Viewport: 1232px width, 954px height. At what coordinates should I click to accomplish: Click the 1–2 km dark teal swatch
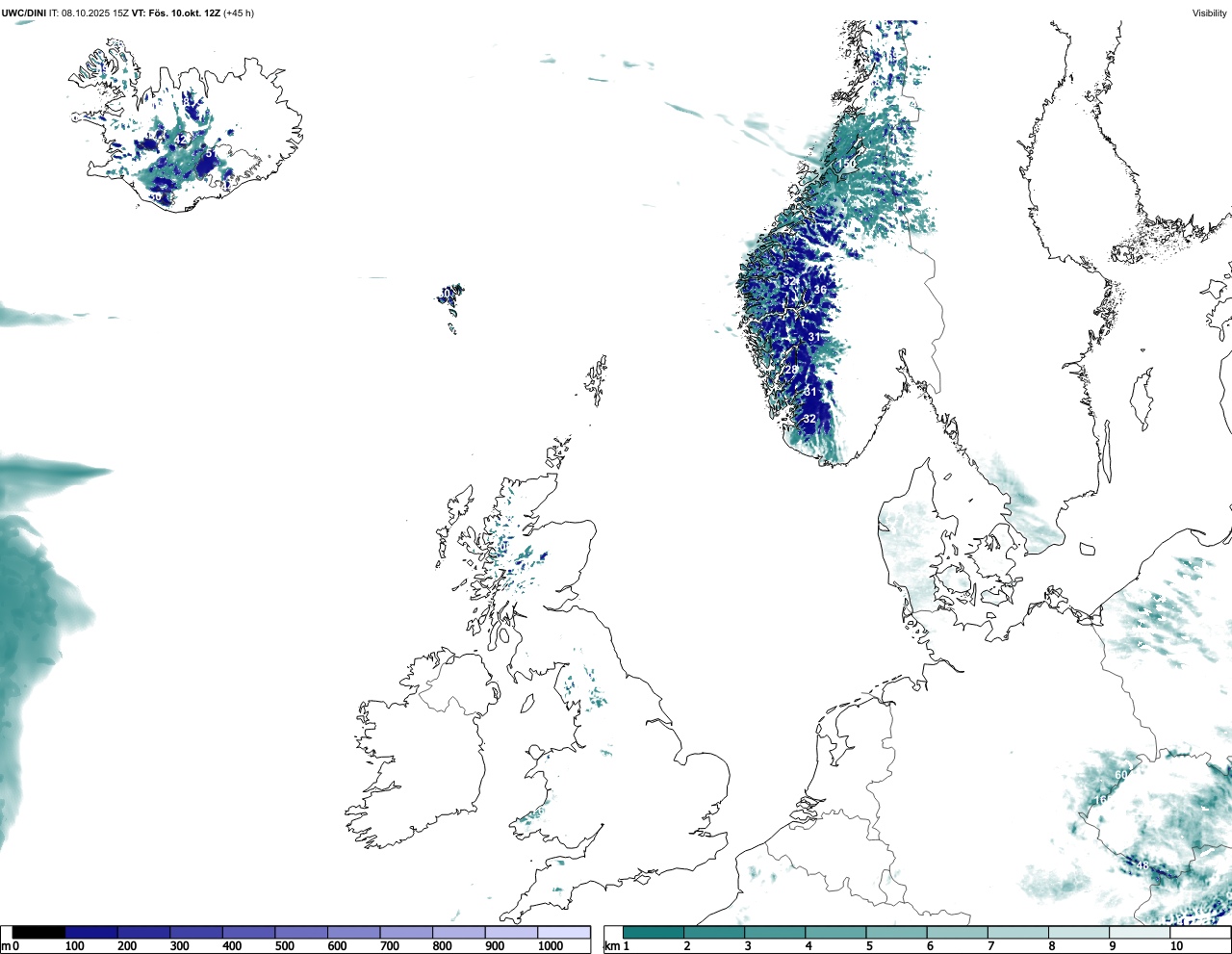coord(654,932)
